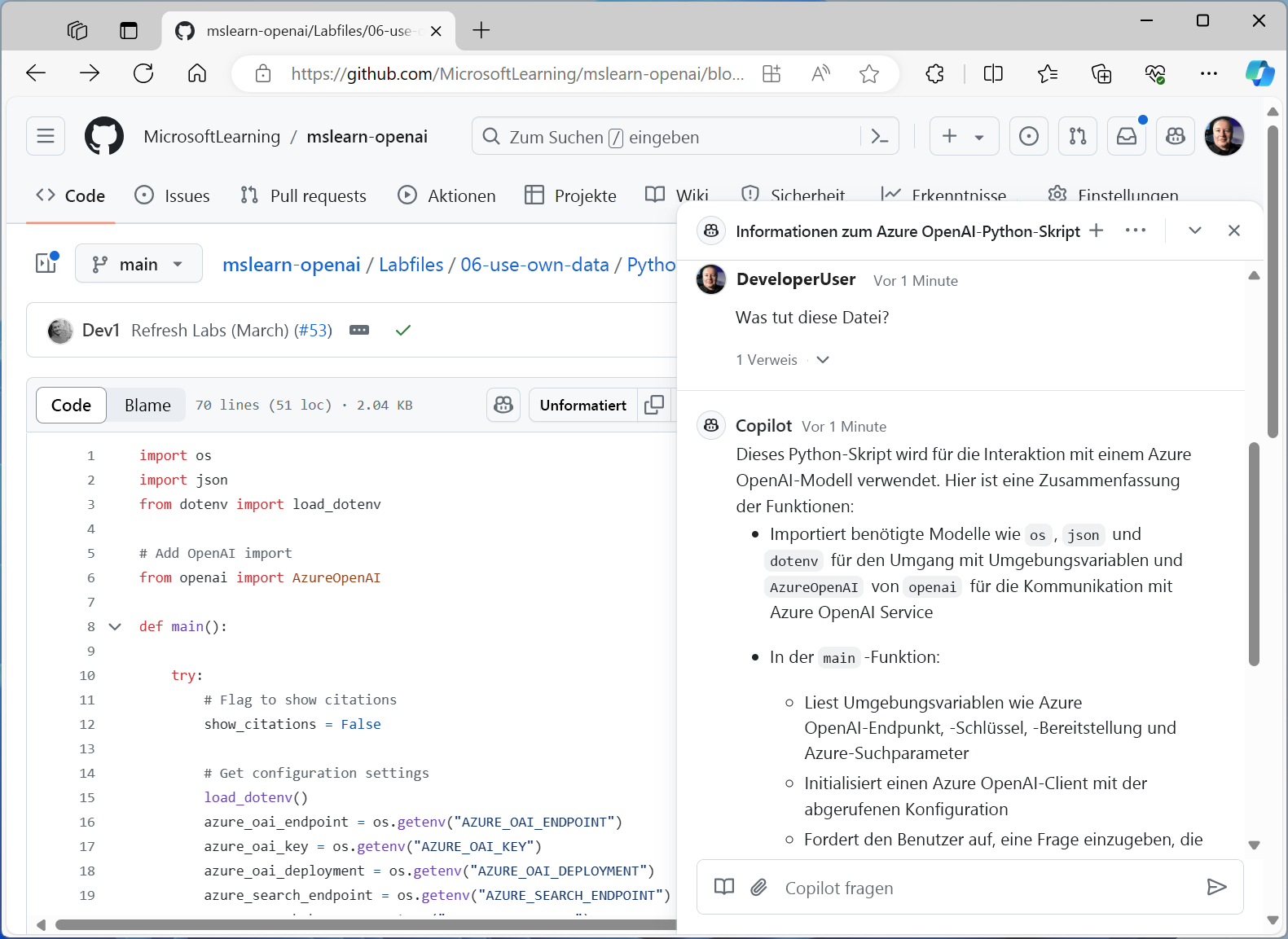Open the read aloud icon in address bar
The image size is (1288, 939).
point(820,73)
